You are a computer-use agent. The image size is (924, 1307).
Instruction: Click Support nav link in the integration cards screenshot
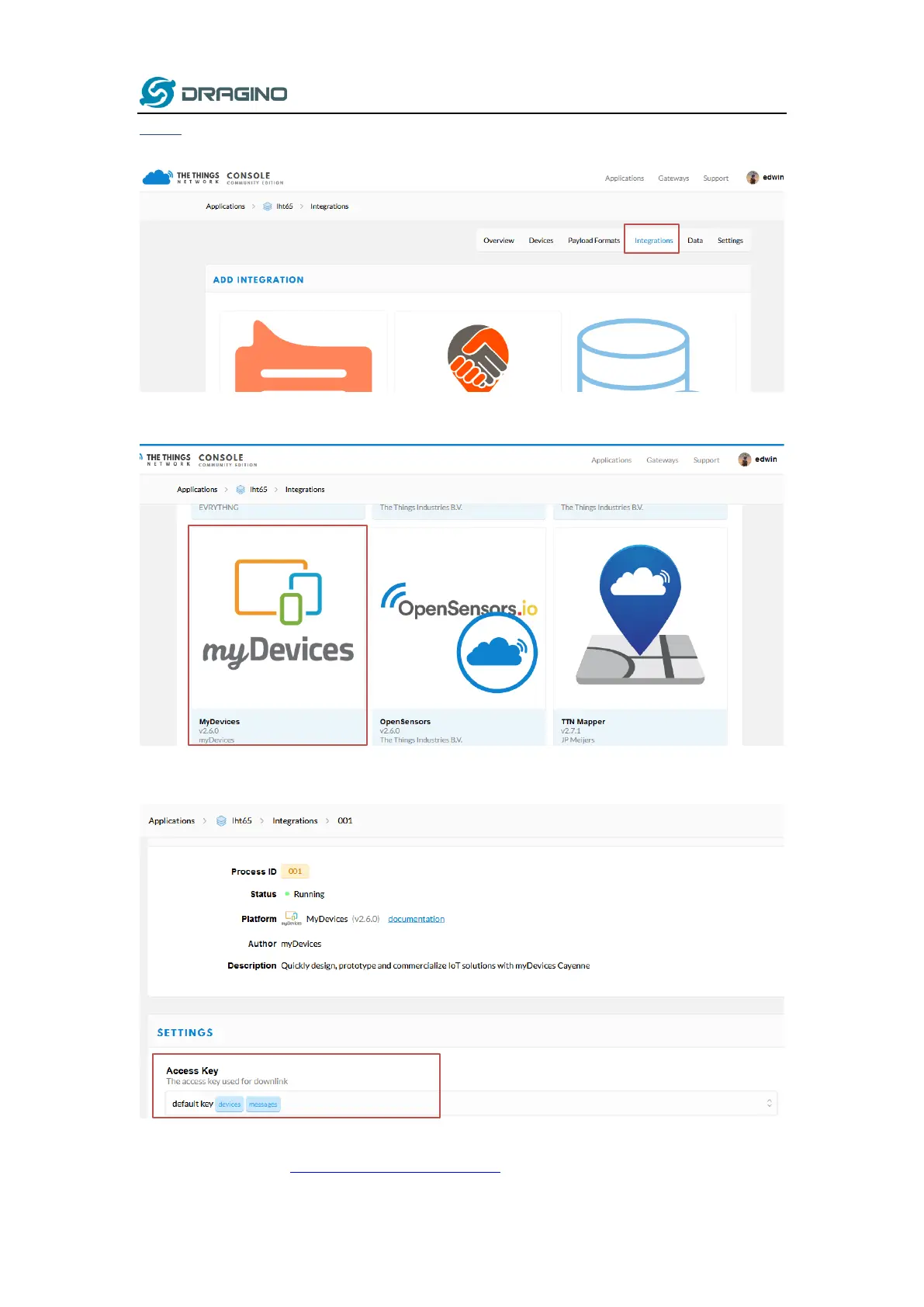pyautogui.click(x=707, y=460)
